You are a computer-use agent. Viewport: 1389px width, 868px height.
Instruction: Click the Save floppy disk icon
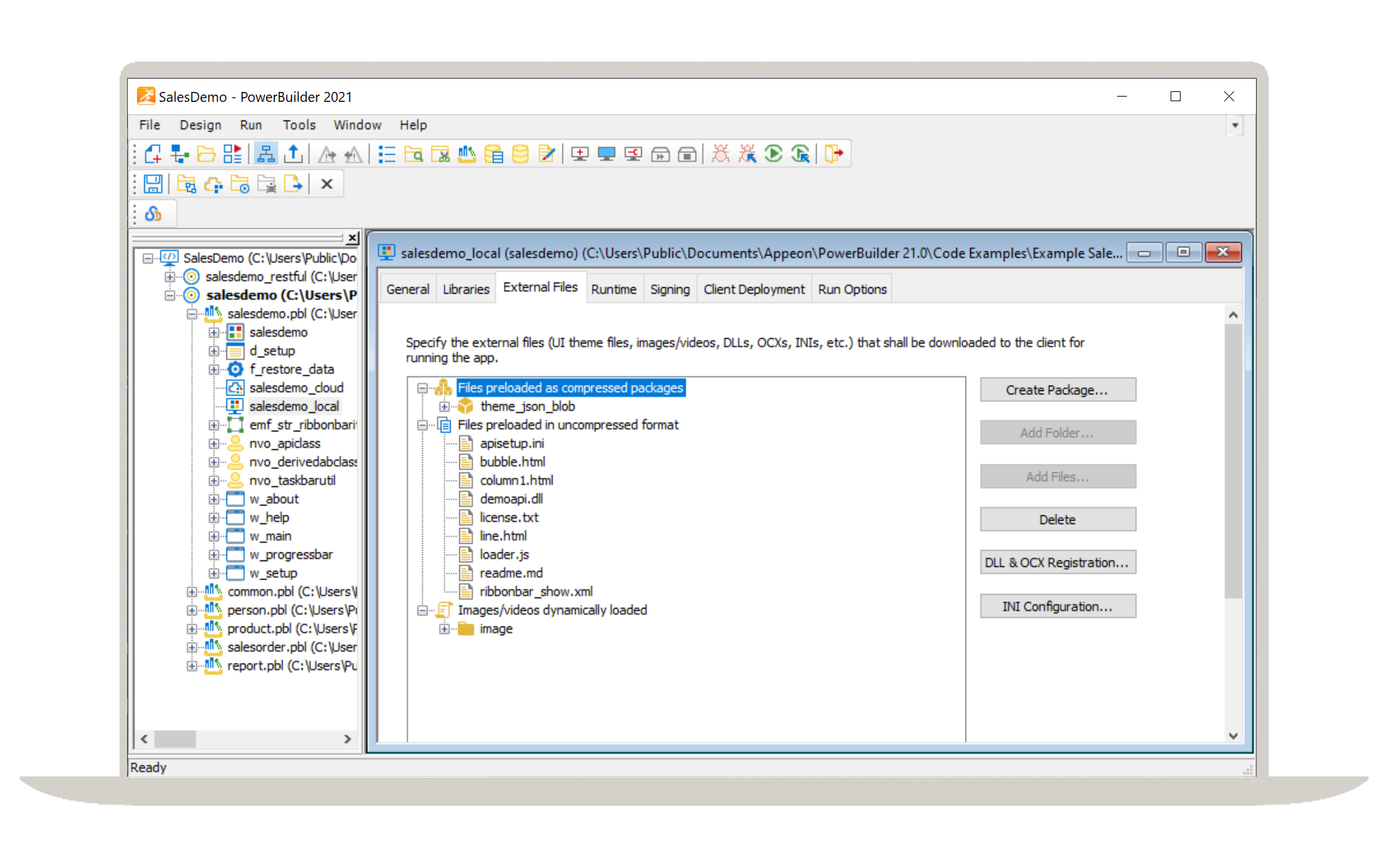tap(154, 184)
